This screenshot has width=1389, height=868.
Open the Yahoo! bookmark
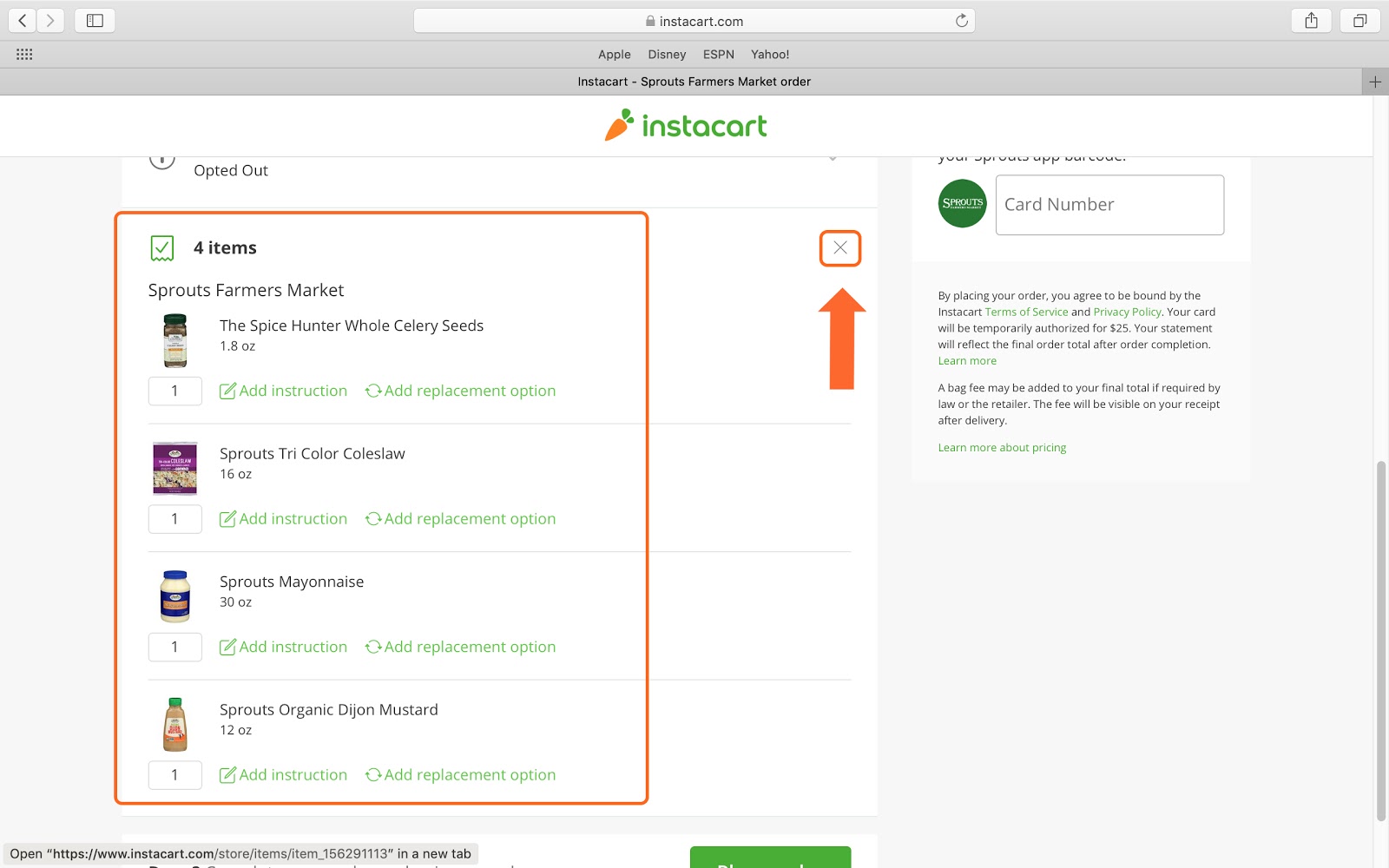pyautogui.click(x=770, y=54)
